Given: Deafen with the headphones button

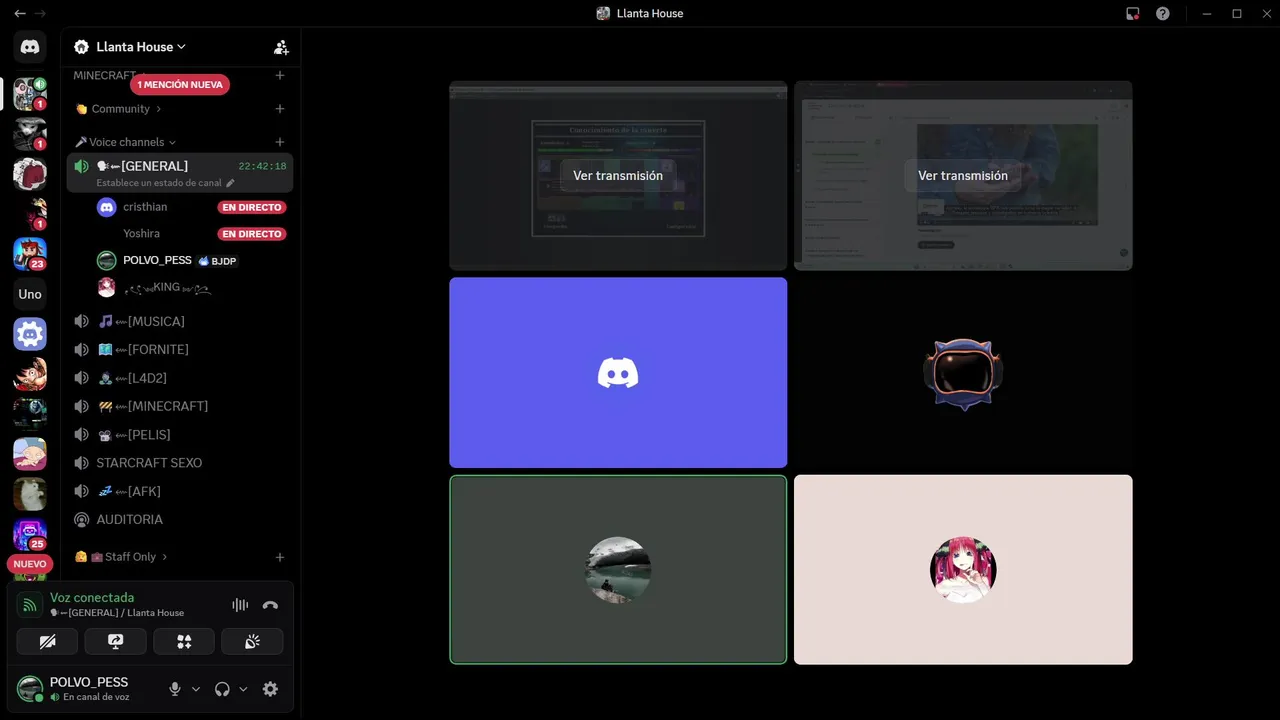Looking at the screenshot, I should click(222, 689).
